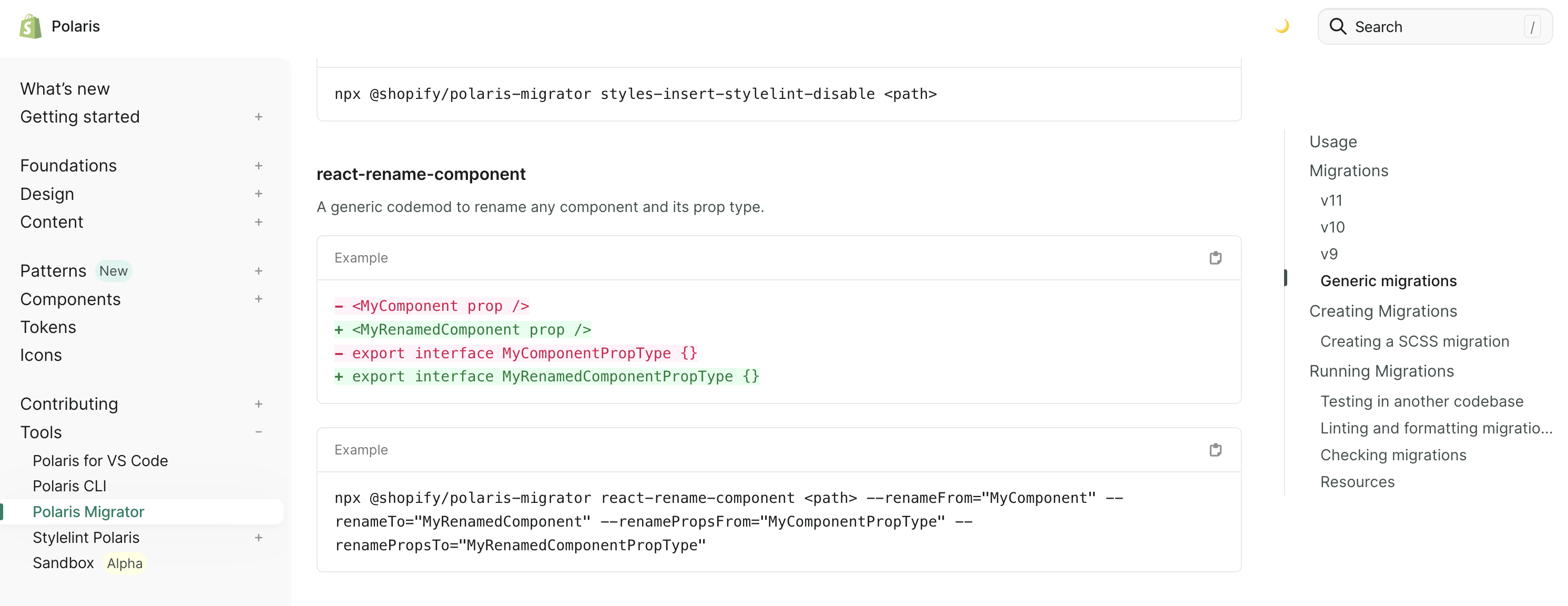Expand the Patterns section
This screenshot has height=606, width=1568.
pos(259,270)
